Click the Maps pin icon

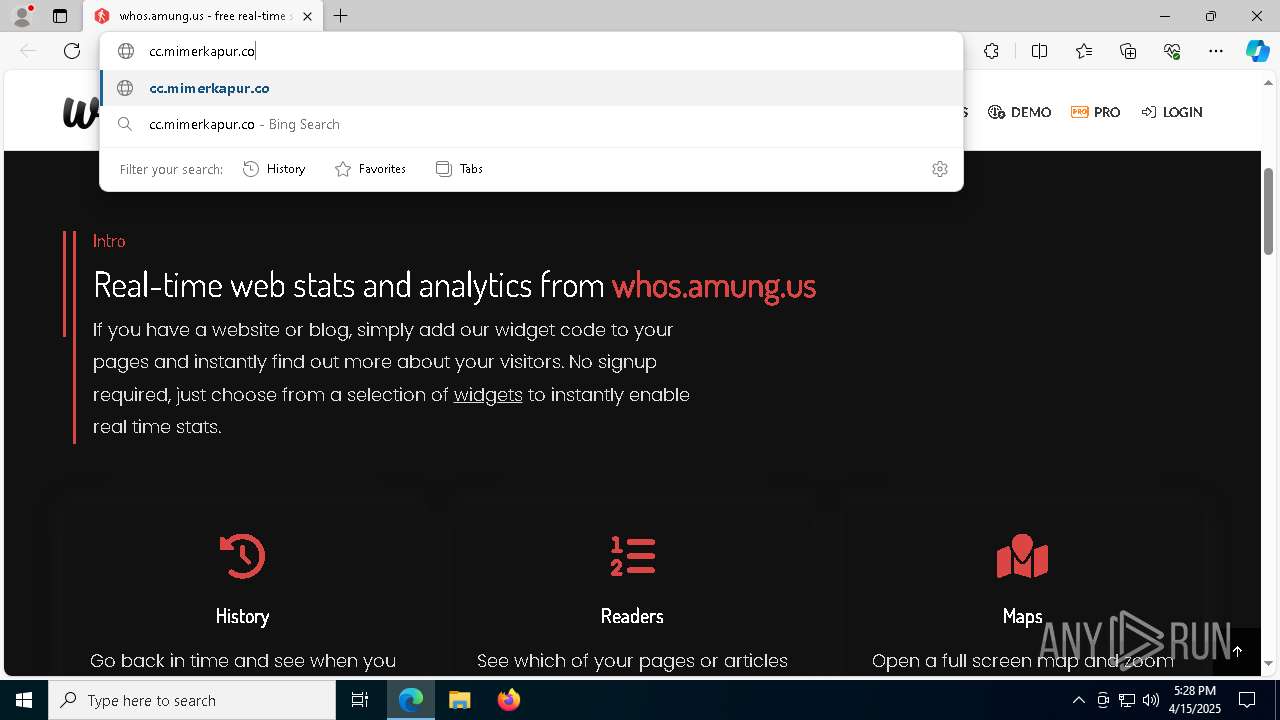[1022, 556]
